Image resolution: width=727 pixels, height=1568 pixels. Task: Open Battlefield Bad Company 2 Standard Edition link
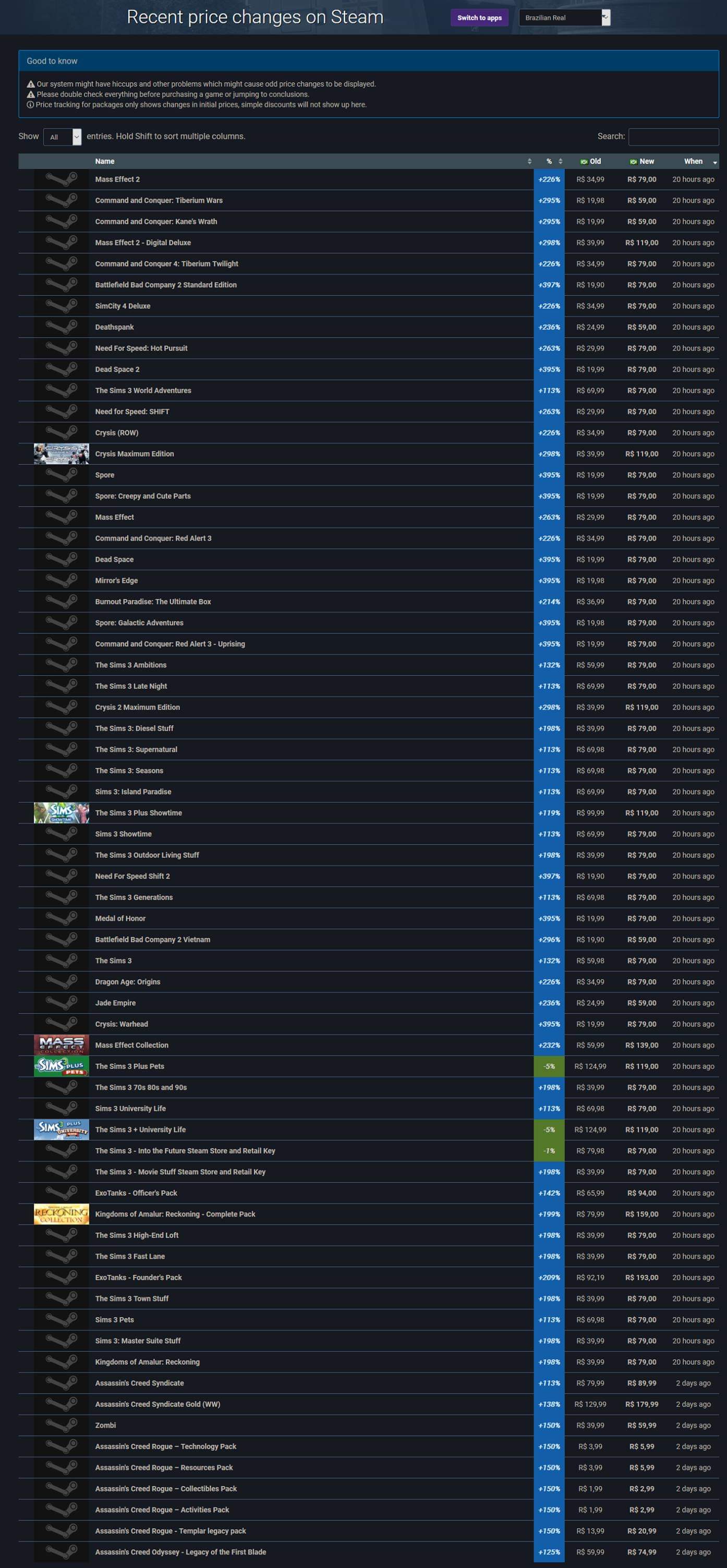pos(166,285)
